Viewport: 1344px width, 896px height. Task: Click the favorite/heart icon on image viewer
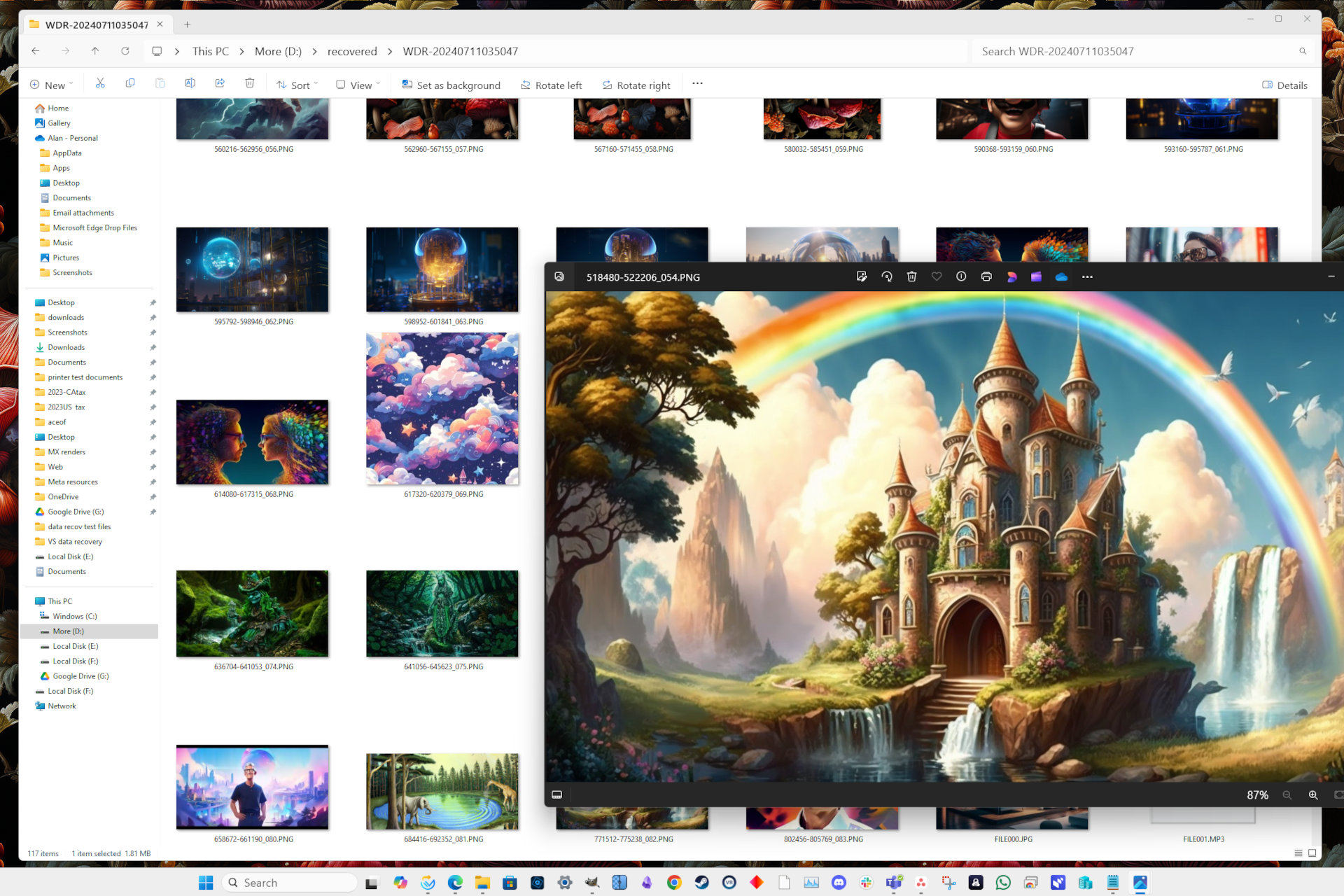tap(936, 277)
